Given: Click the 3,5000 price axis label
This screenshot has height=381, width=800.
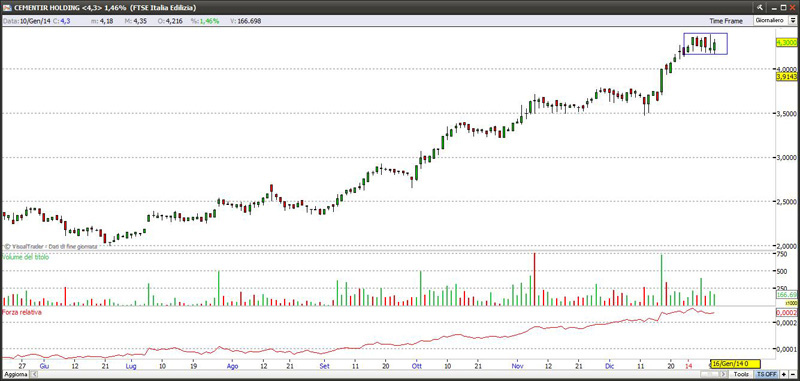Looking at the screenshot, I should pos(787,113).
